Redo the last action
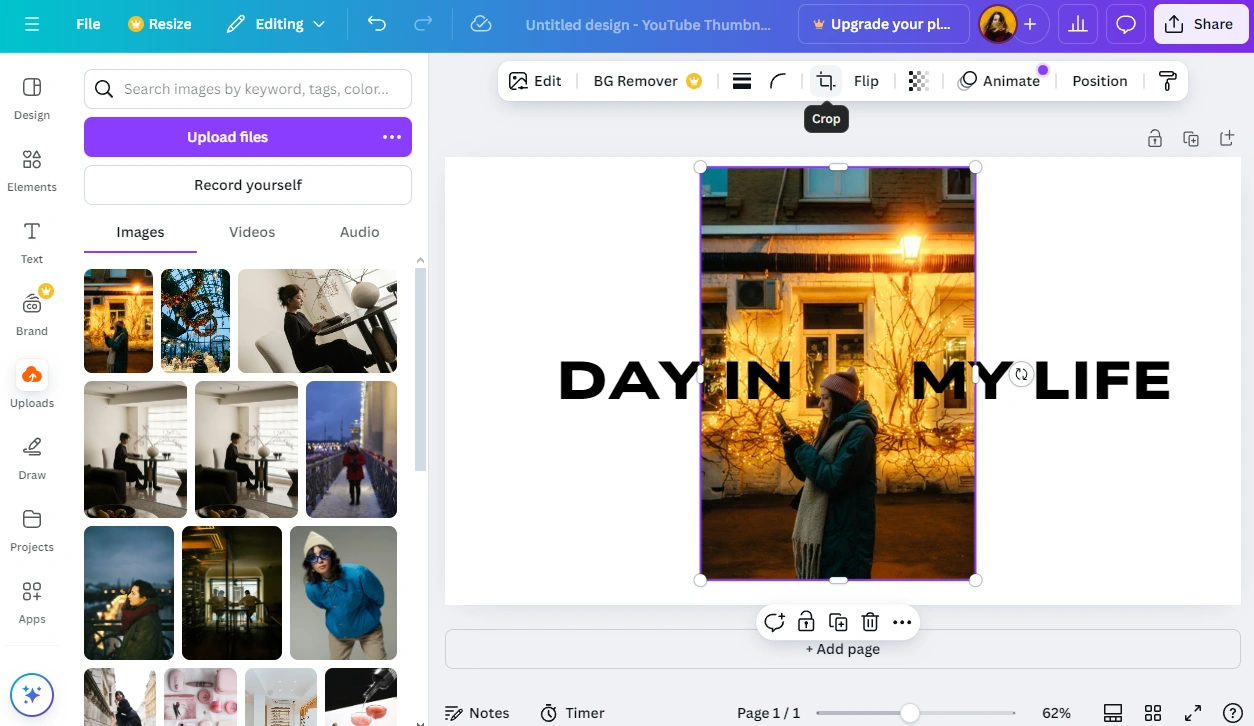 click(x=423, y=24)
